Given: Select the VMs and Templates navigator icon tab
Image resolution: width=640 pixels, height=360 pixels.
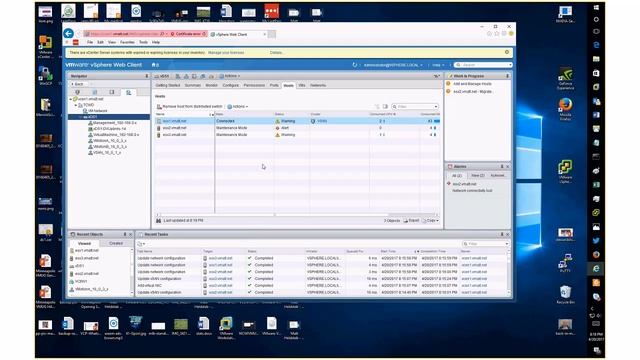Looking at the screenshot, I should point(95,92).
